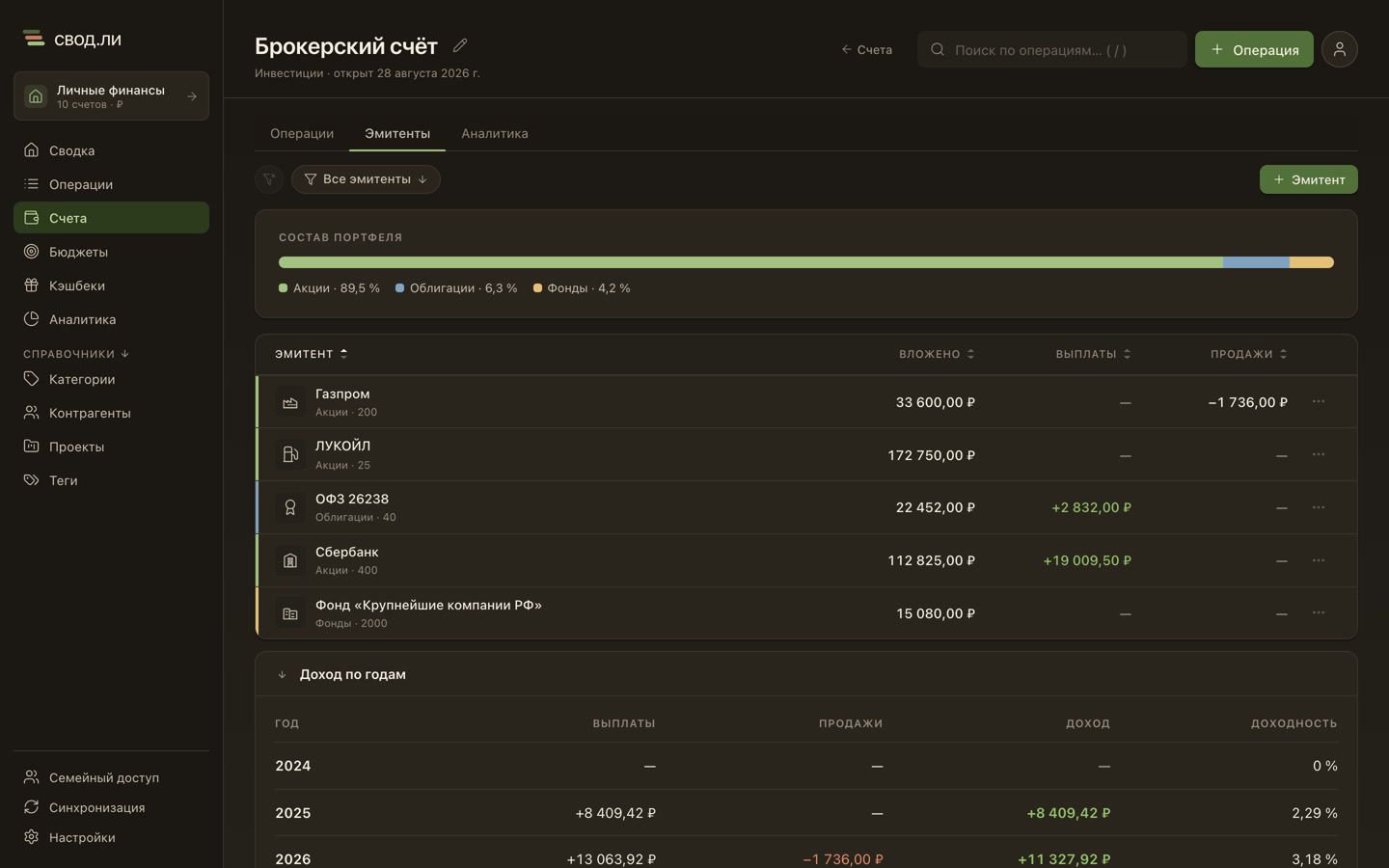Go back via the Счета link

(x=866, y=49)
